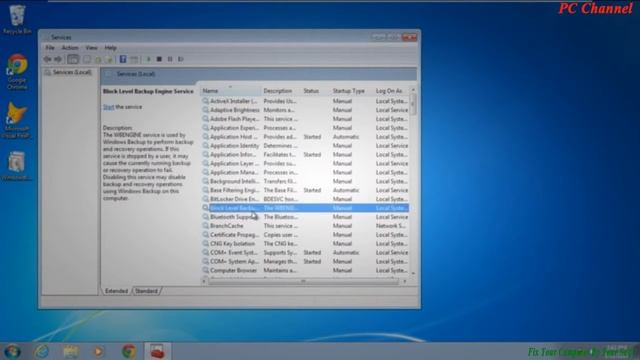Open the Recycle Bin desktop icon

[17, 19]
